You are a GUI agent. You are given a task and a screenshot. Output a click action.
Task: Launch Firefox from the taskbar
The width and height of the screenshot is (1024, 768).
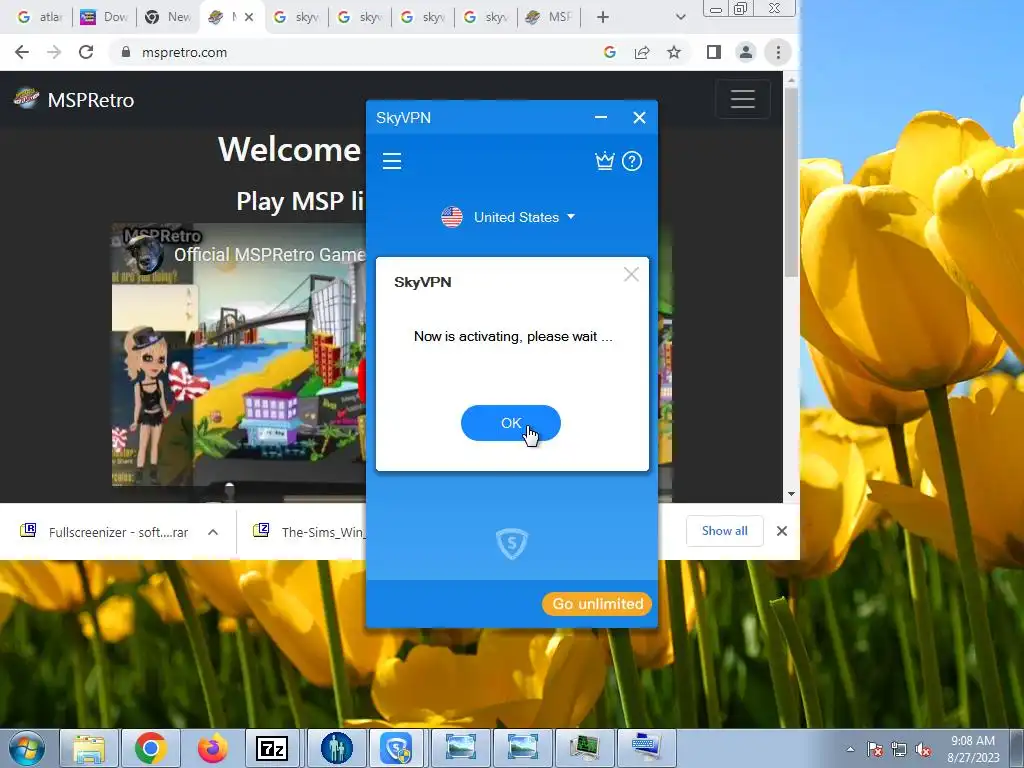pyautogui.click(x=212, y=748)
